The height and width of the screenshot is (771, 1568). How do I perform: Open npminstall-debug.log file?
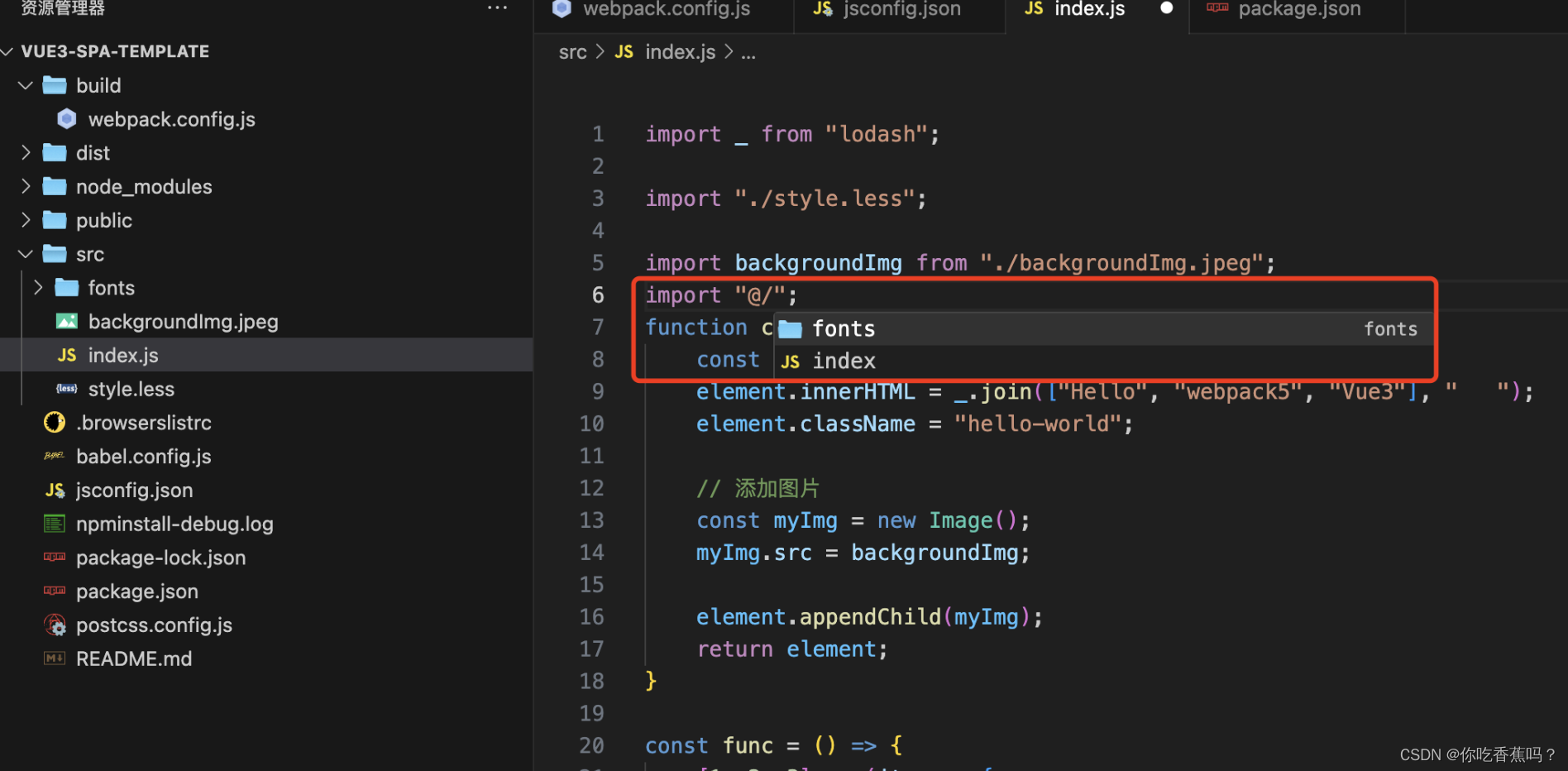[174, 524]
